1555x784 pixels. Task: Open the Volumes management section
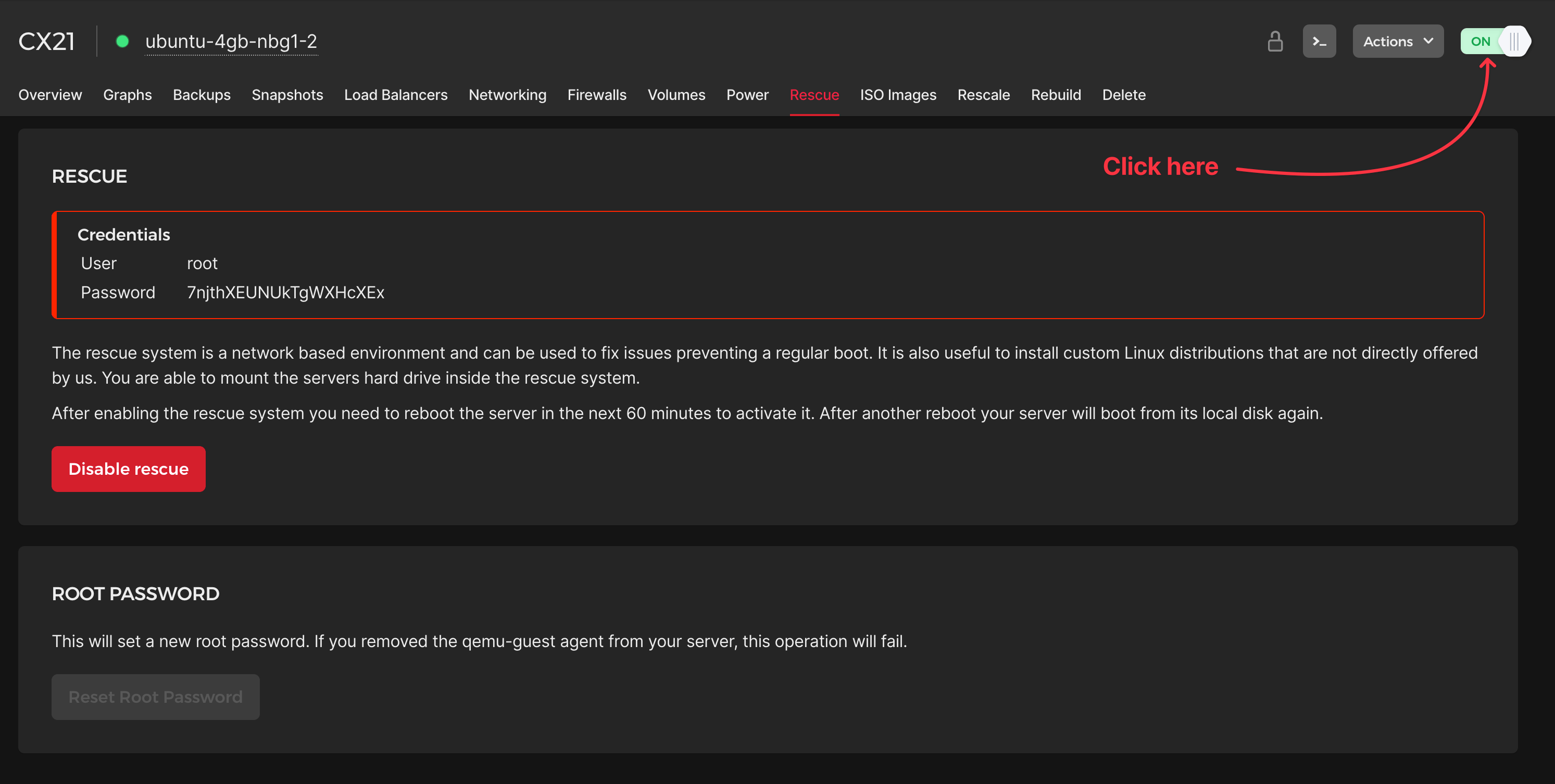tap(676, 95)
